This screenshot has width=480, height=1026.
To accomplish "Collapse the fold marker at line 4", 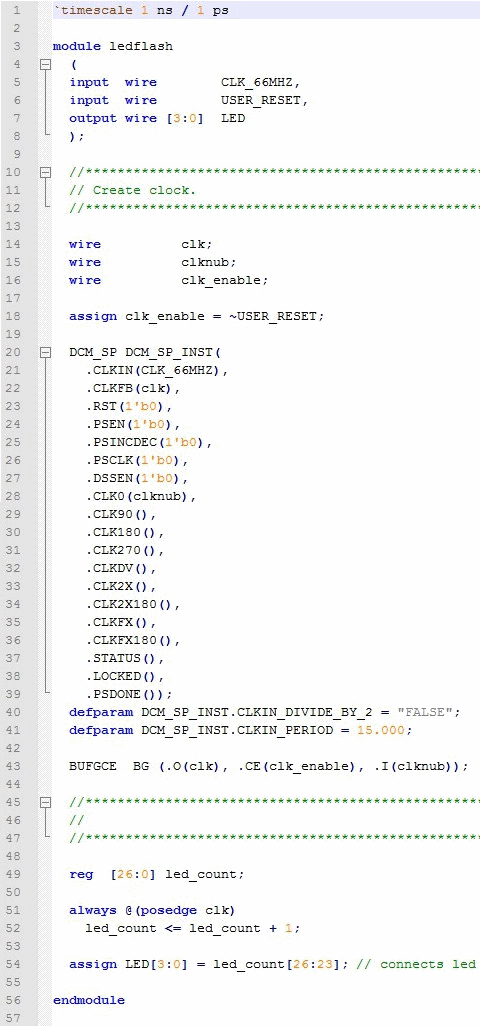I will (45, 65).
